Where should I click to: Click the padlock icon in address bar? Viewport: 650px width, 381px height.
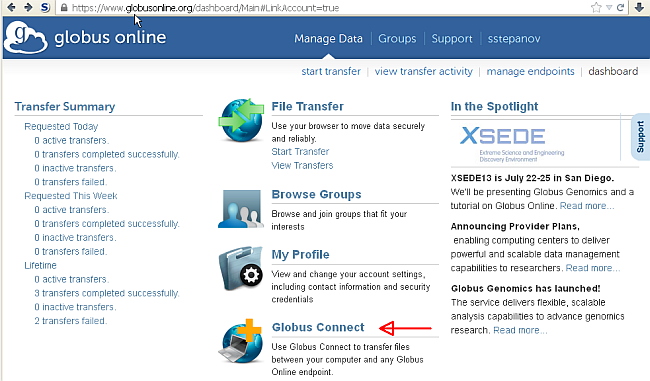tap(63, 7)
